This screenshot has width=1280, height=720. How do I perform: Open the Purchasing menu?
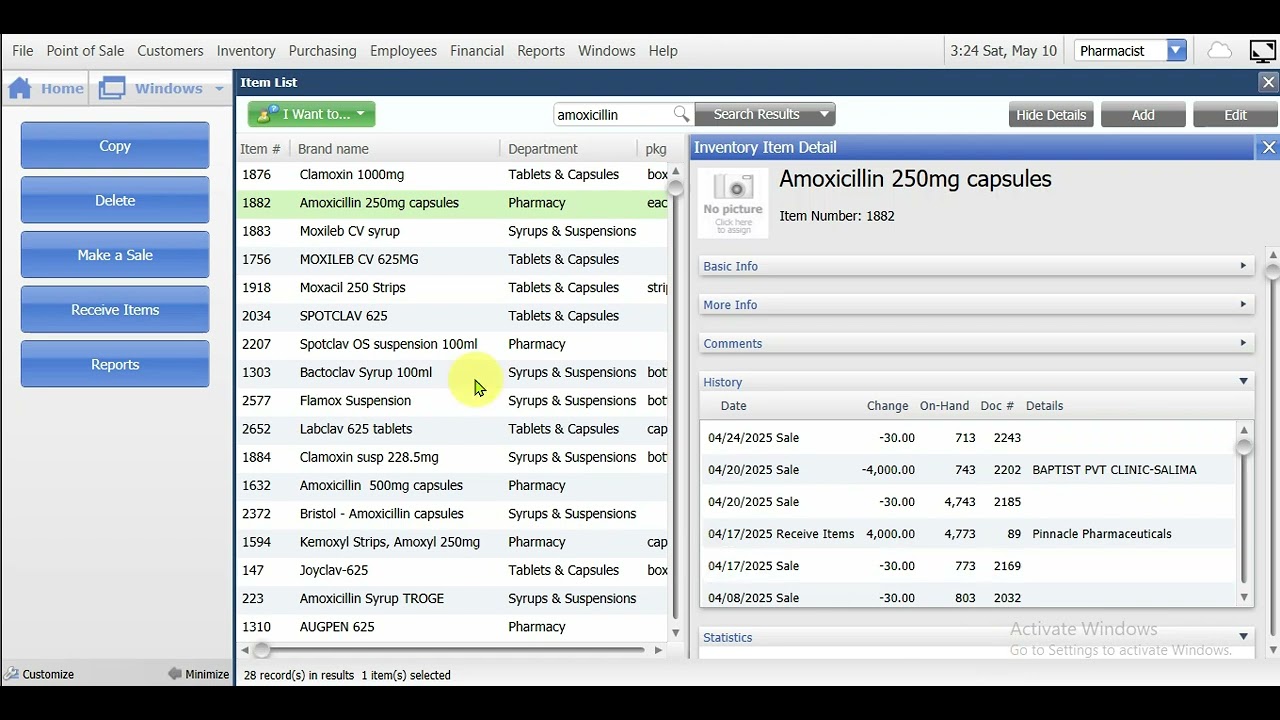[x=322, y=50]
